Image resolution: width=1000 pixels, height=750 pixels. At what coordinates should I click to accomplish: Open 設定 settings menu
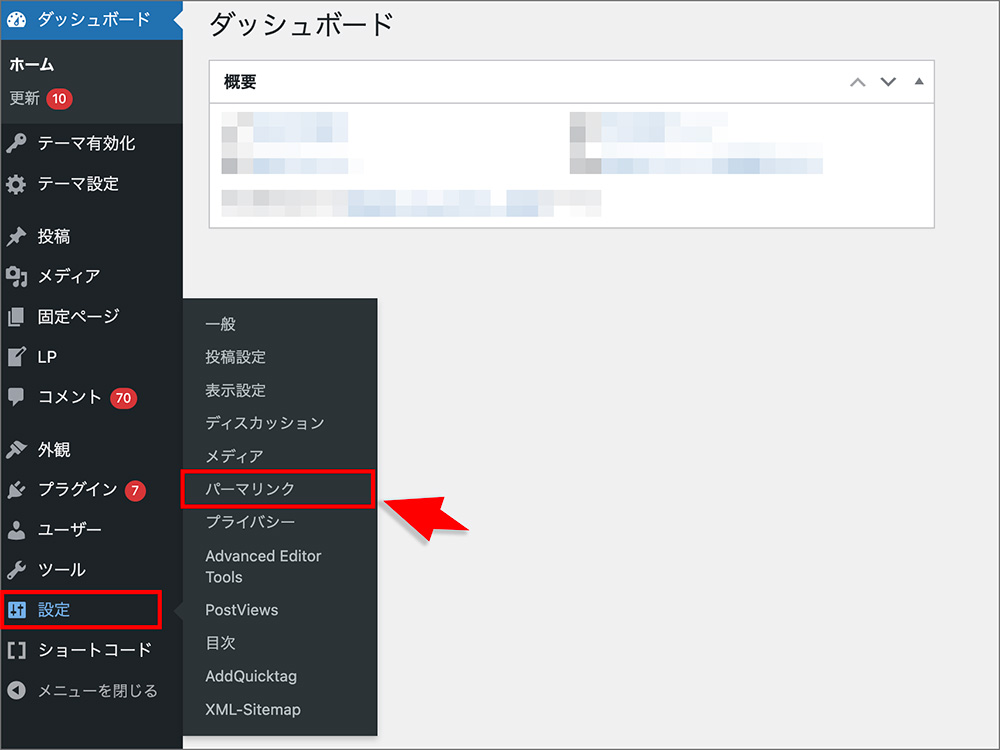54,610
